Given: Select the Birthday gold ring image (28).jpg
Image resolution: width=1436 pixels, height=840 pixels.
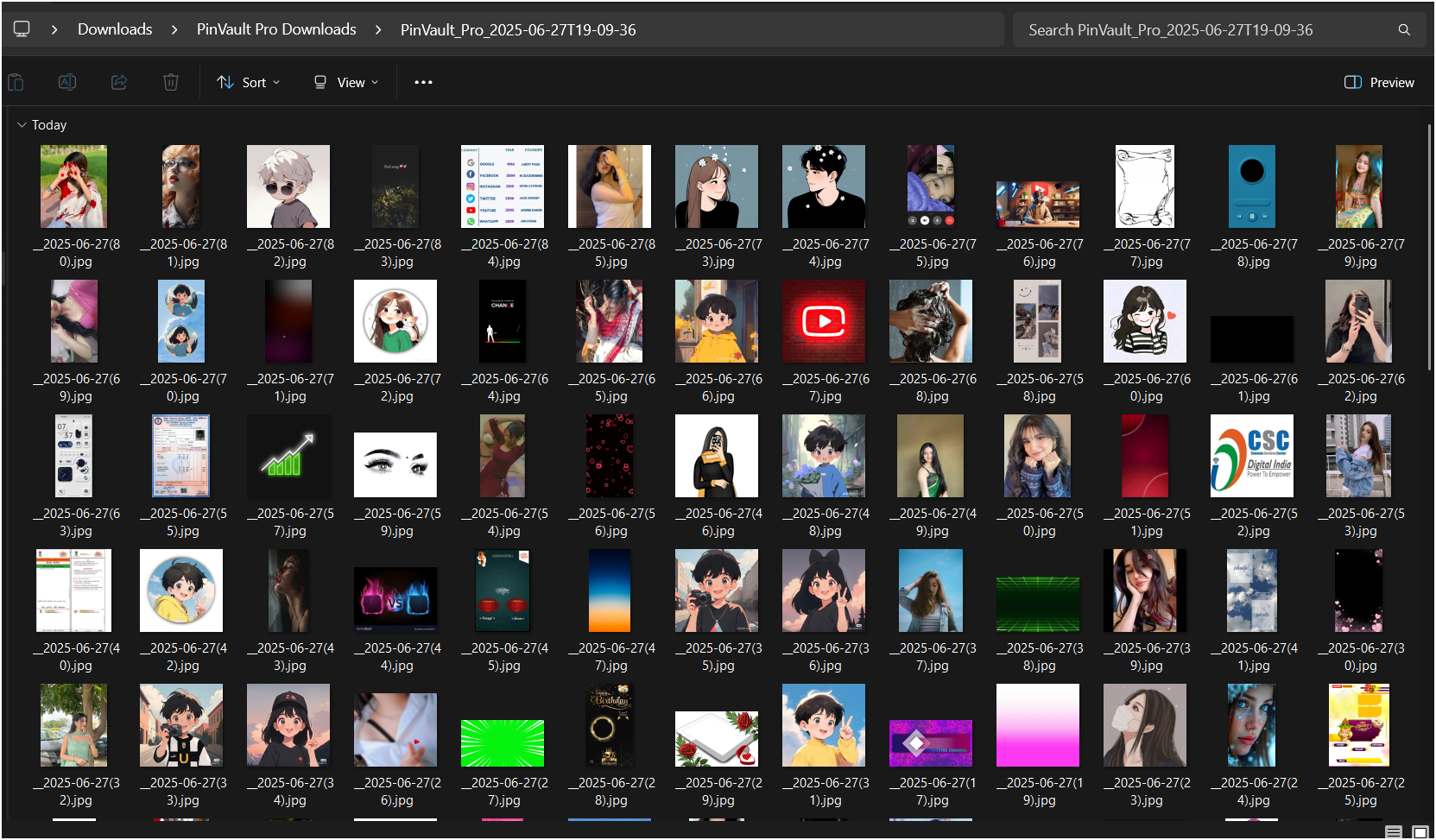Looking at the screenshot, I should click(x=610, y=725).
